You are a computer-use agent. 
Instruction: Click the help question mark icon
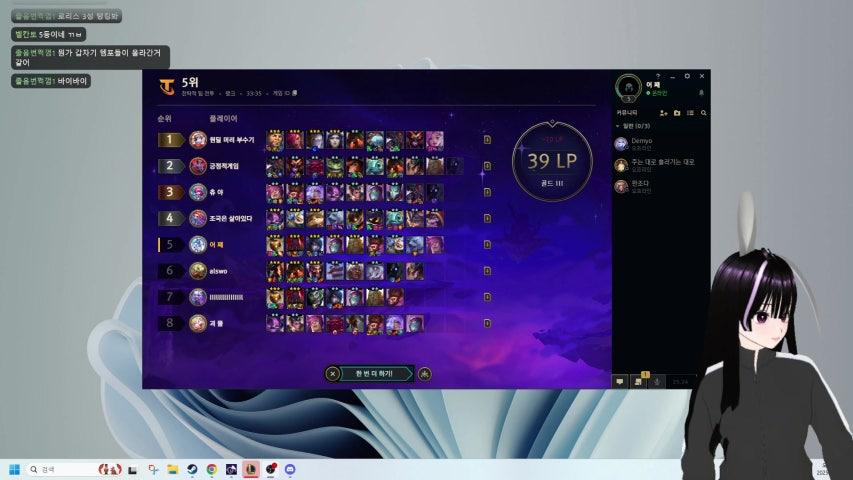pos(658,76)
